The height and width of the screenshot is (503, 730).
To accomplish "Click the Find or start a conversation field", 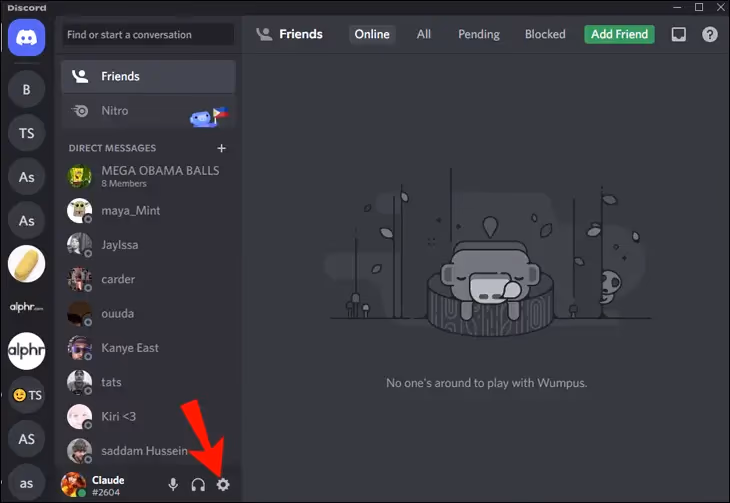I will pyautogui.click(x=148, y=34).
